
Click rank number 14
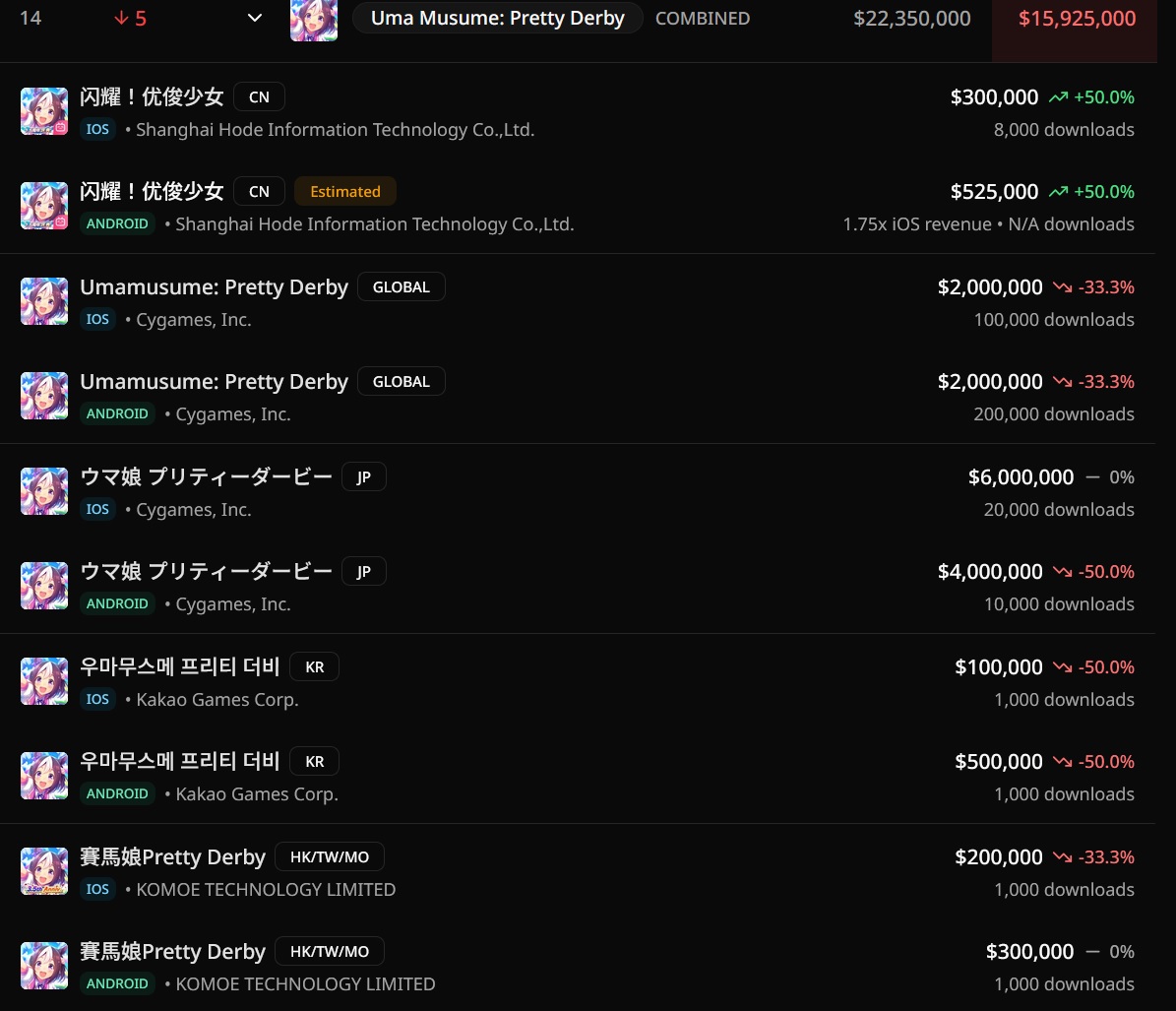30,18
